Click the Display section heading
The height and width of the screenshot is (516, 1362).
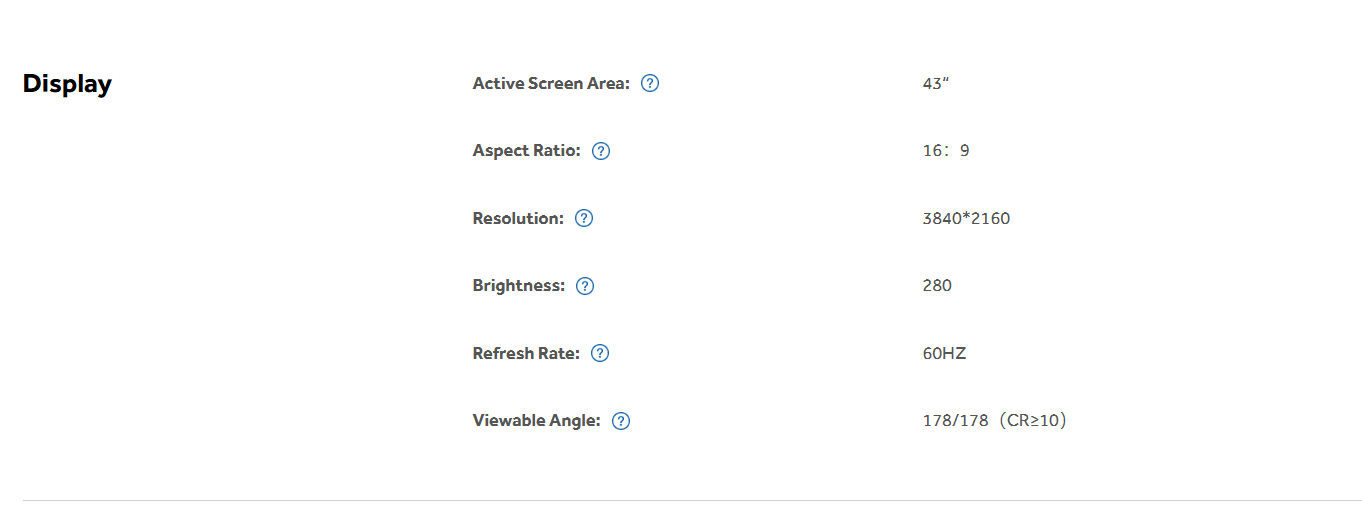(x=67, y=84)
